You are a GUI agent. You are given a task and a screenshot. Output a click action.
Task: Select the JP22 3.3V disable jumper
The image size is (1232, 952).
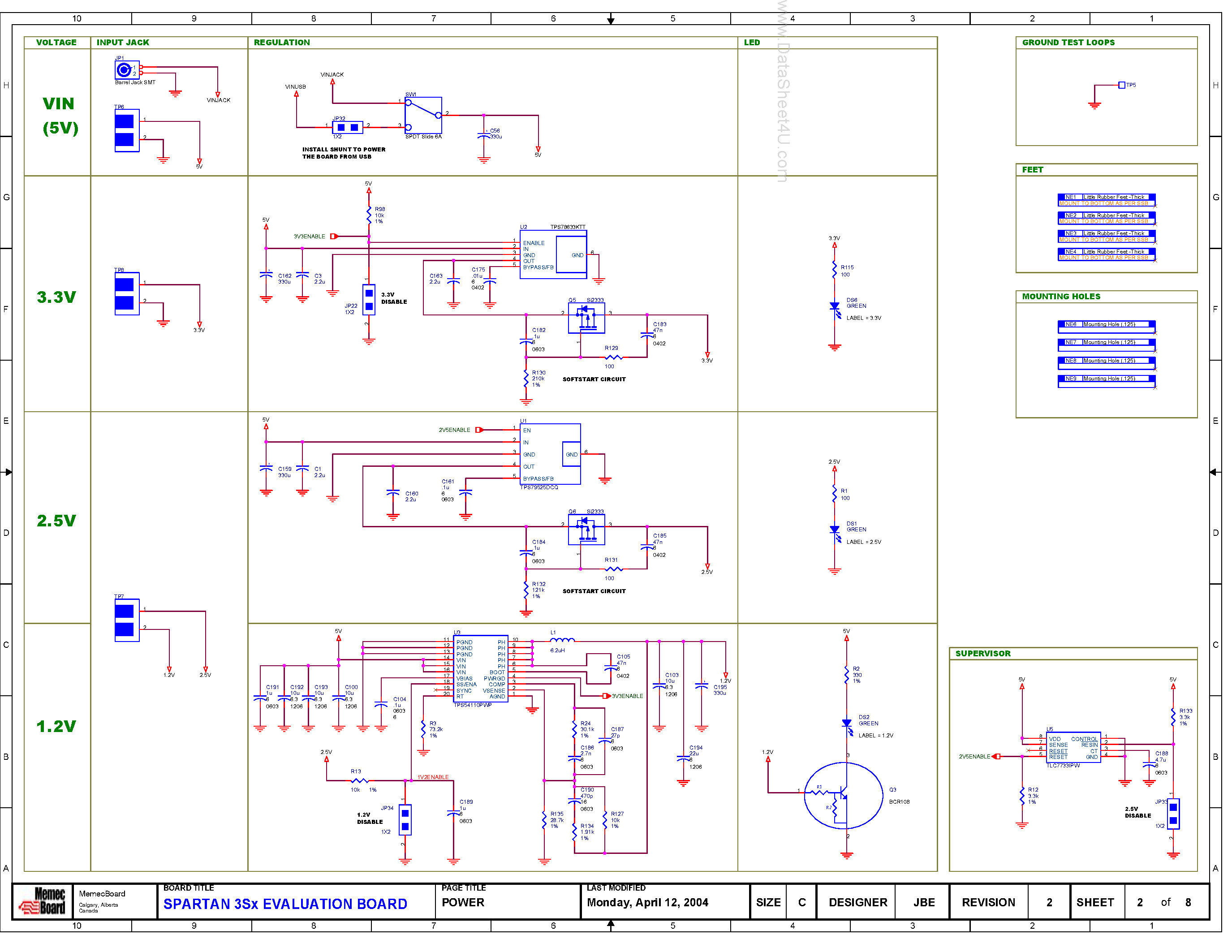coord(369,299)
